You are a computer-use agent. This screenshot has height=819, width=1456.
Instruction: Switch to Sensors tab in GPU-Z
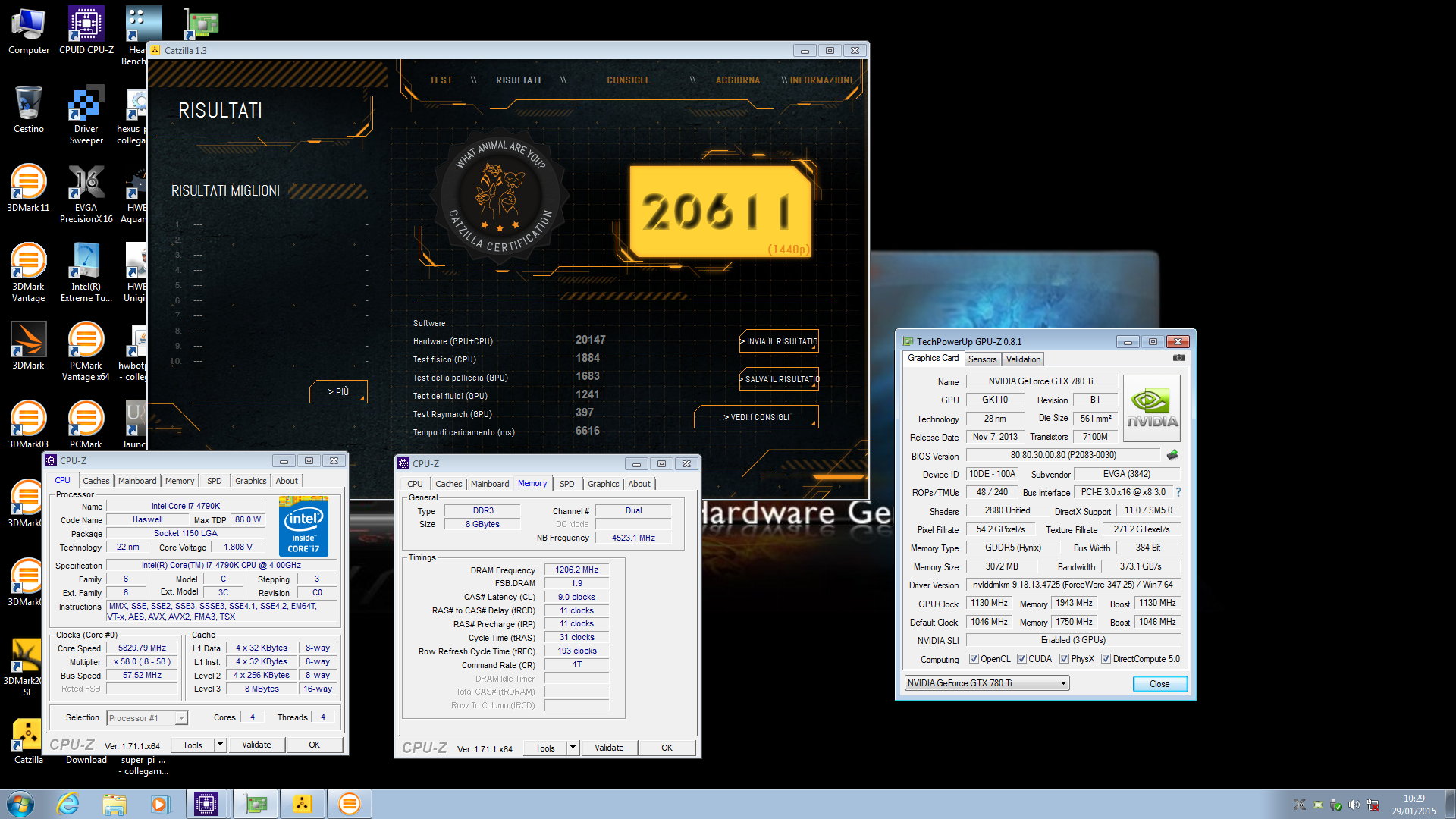(x=982, y=359)
